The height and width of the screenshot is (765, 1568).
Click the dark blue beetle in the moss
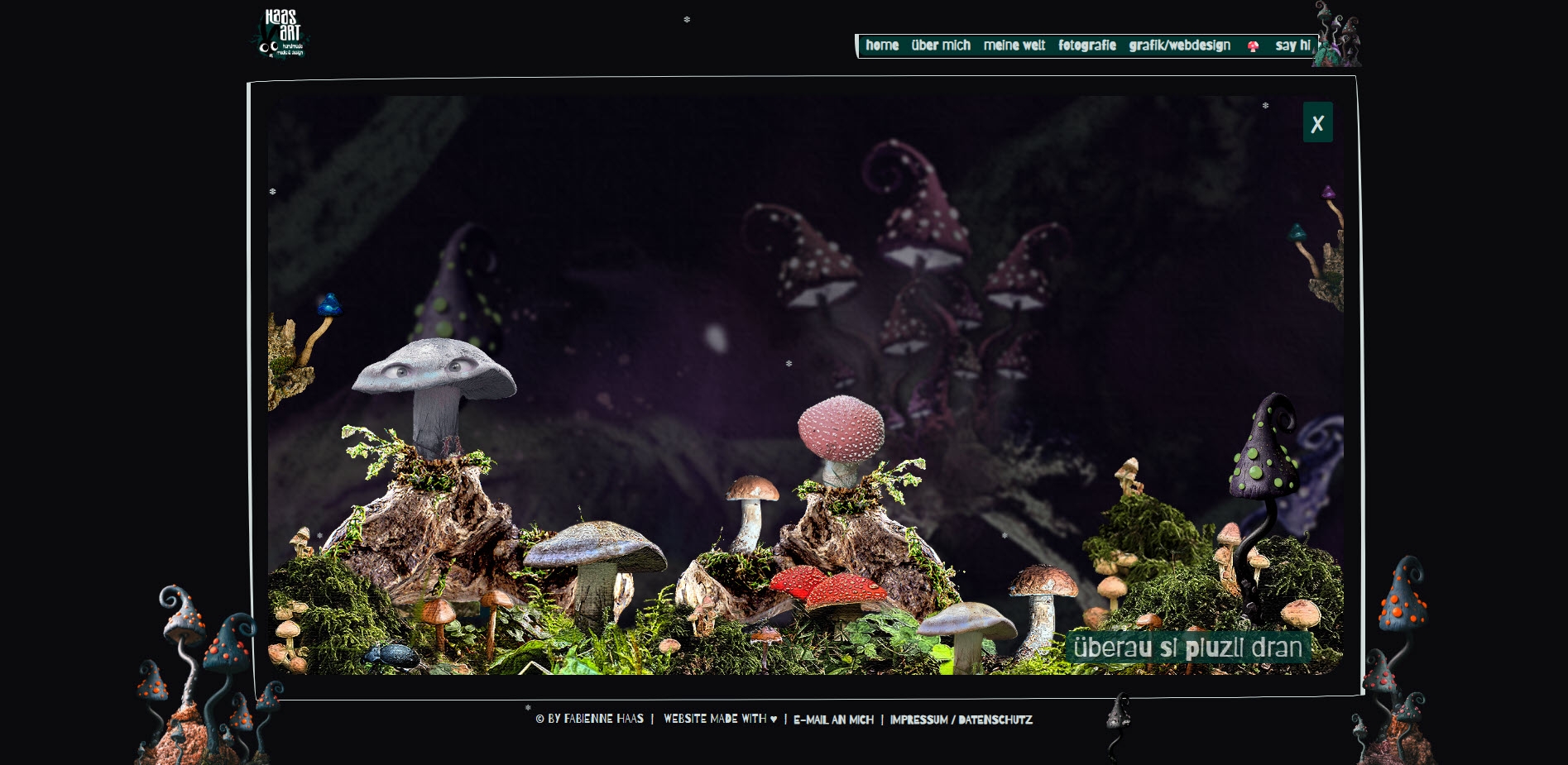[x=391, y=657]
